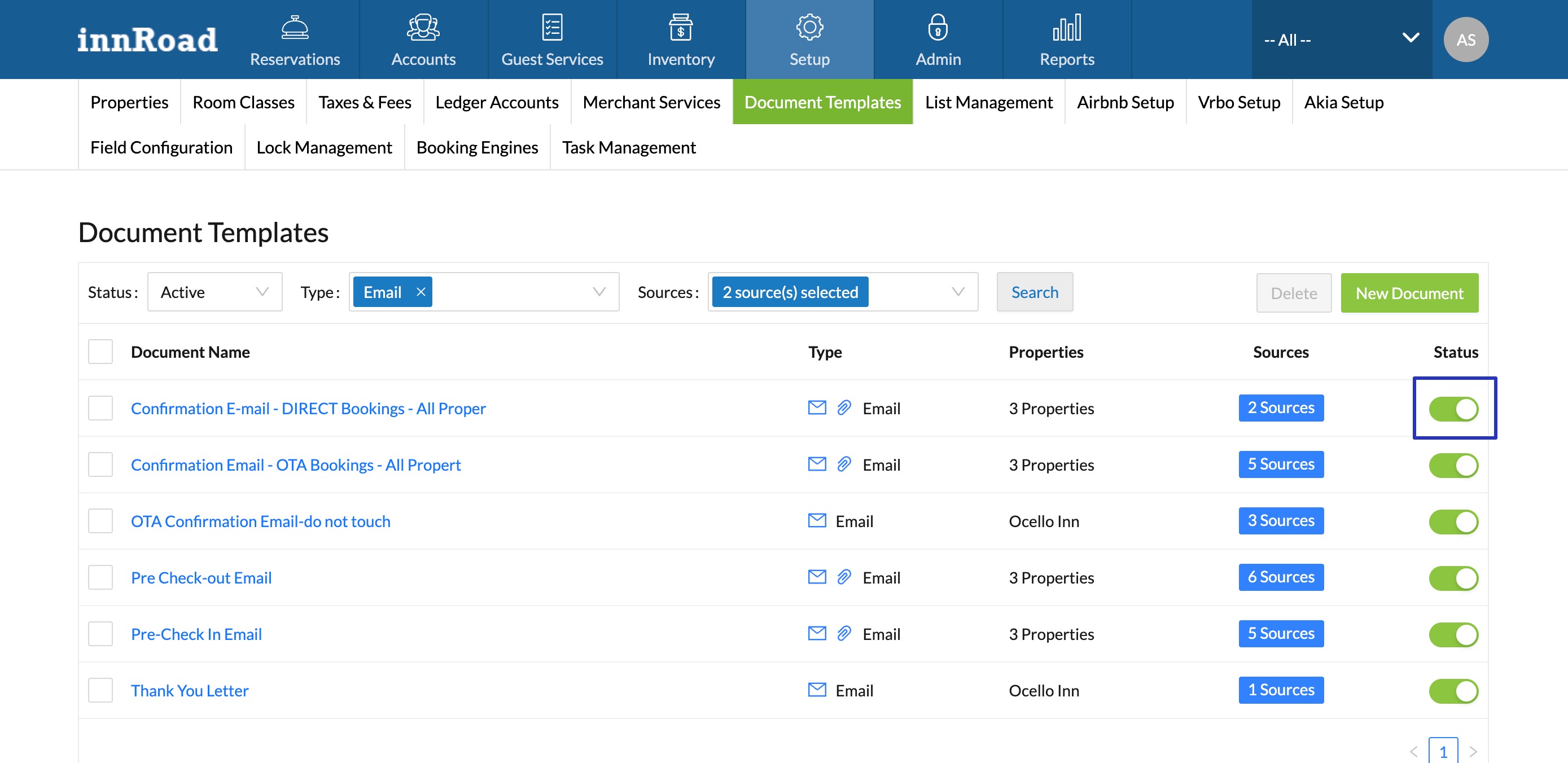
Task: Click the Inventory cash register icon
Action: [680, 28]
